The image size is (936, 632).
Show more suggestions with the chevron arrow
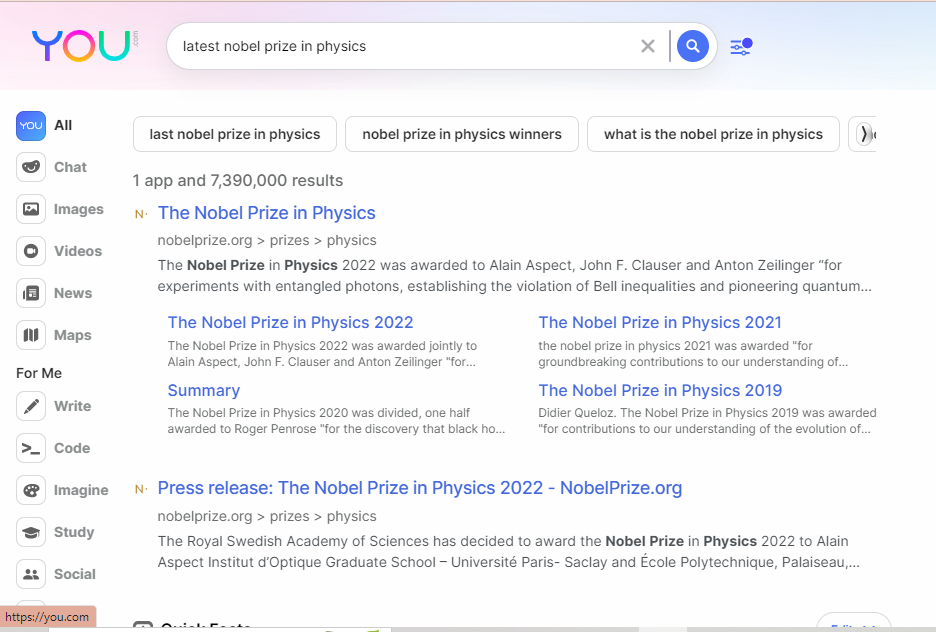click(x=863, y=134)
